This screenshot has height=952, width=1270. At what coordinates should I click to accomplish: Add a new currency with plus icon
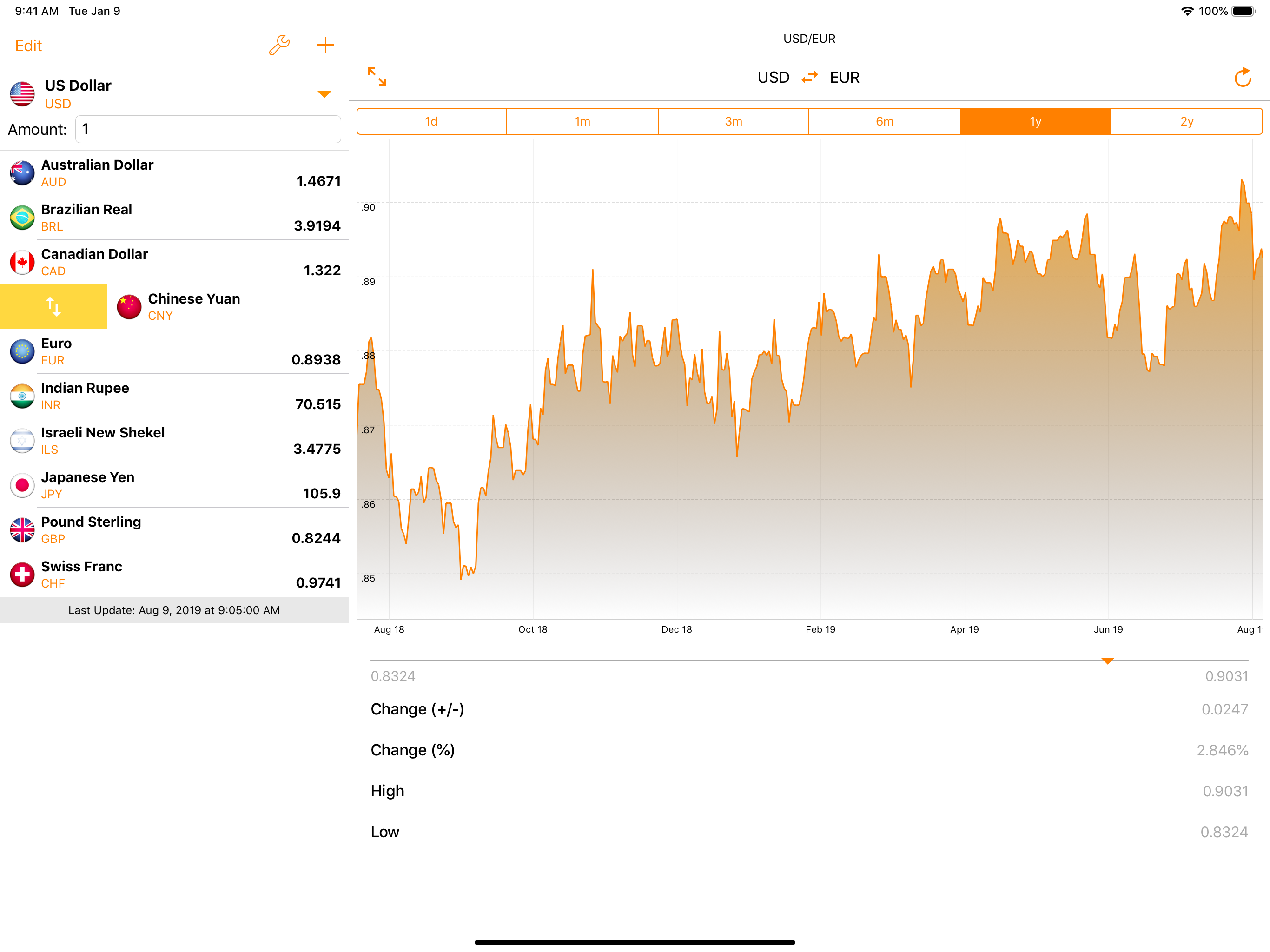click(x=325, y=46)
